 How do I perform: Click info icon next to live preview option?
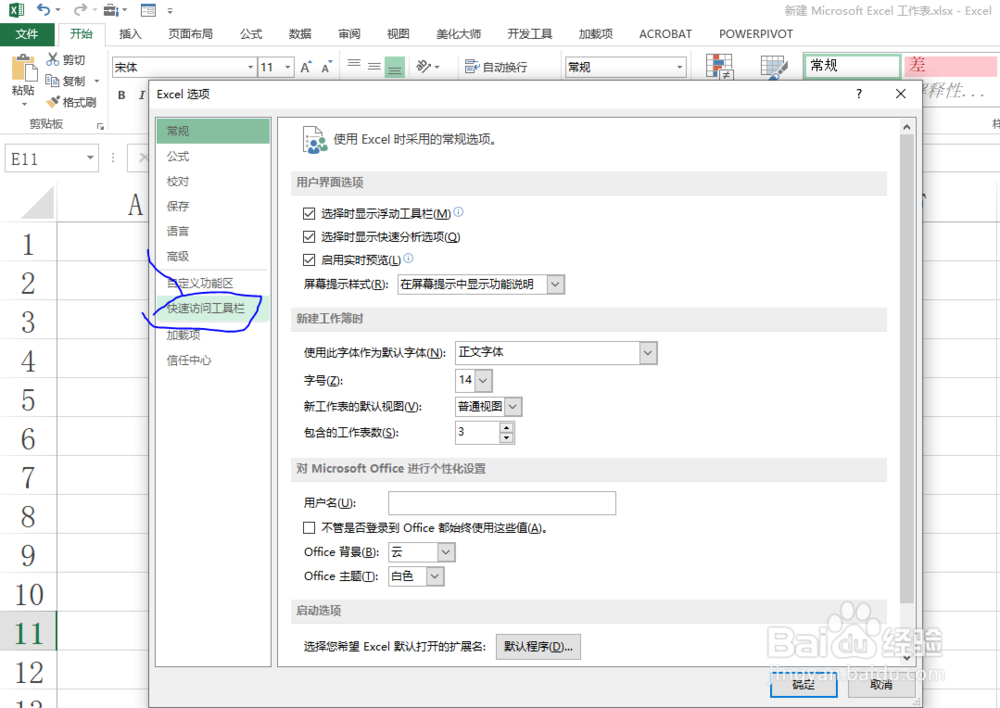tap(409, 258)
